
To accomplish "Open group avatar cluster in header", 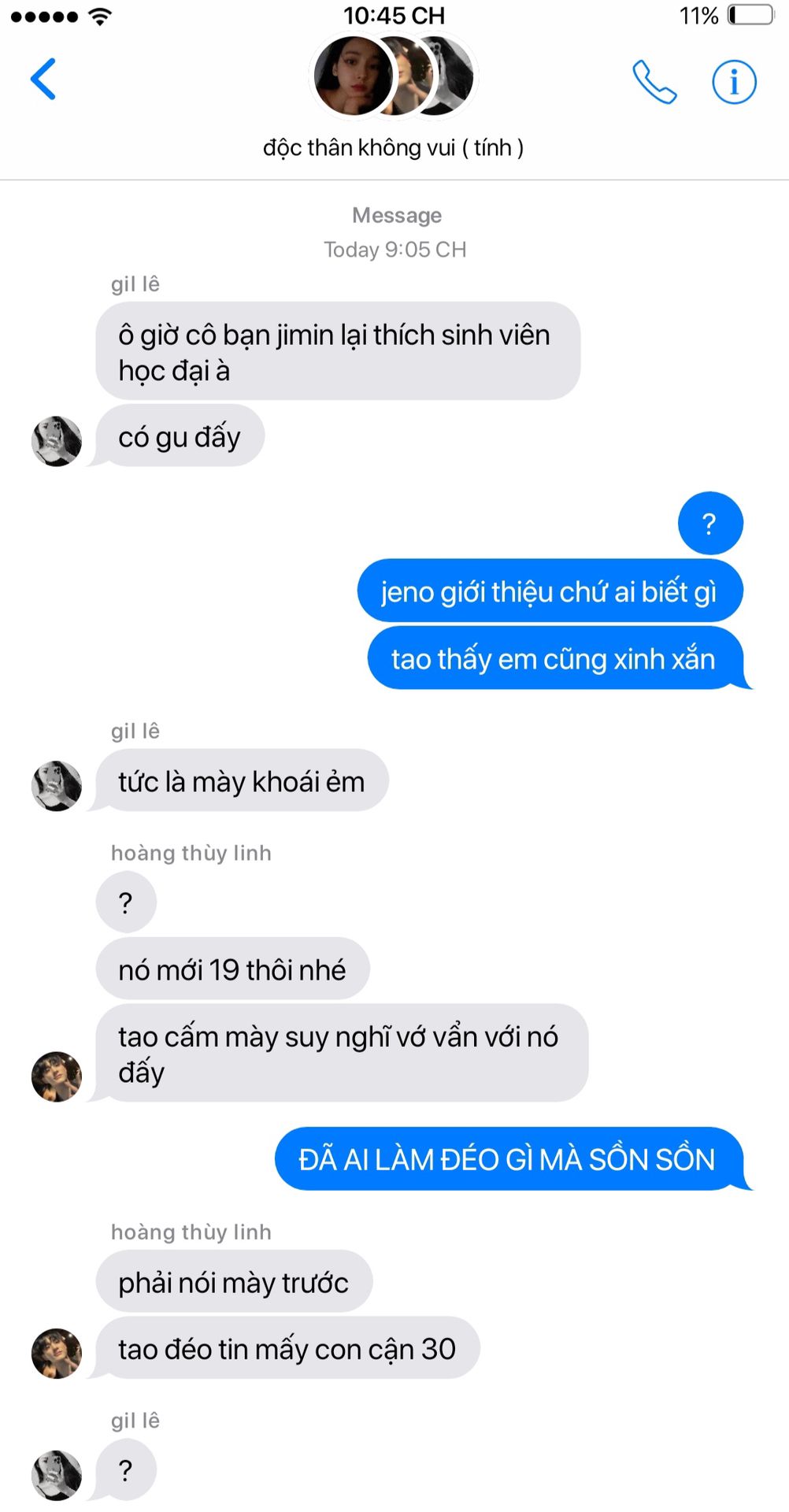I will [x=394, y=76].
